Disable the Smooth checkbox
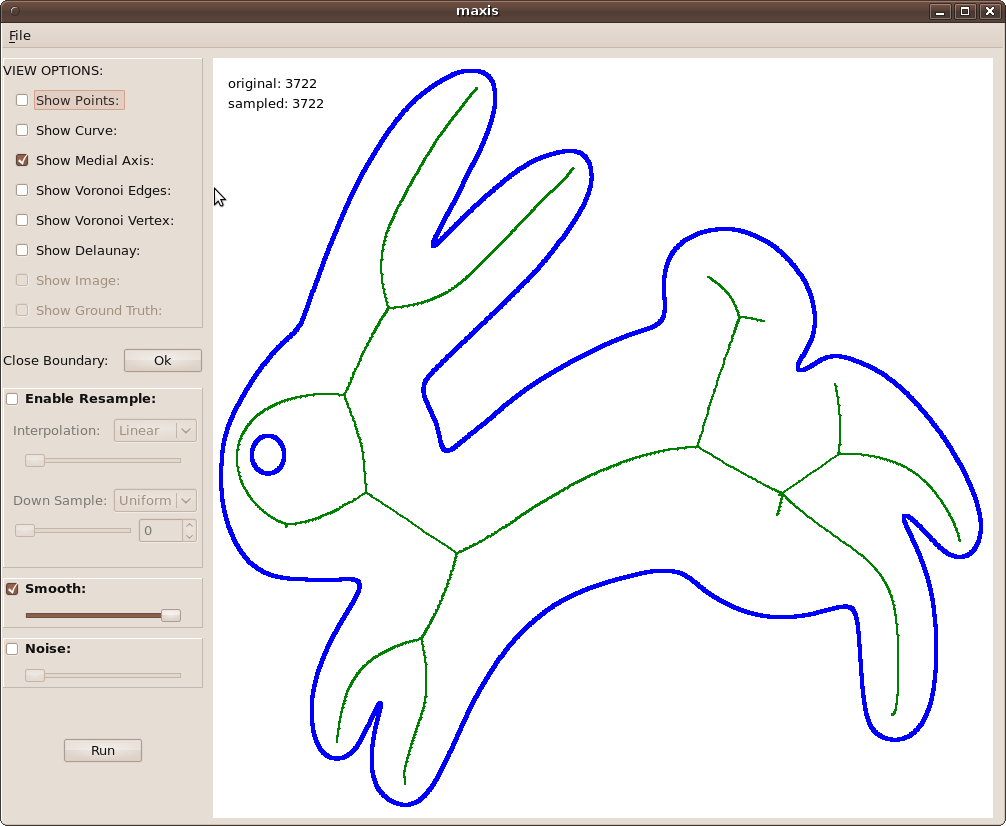 [12, 589]
